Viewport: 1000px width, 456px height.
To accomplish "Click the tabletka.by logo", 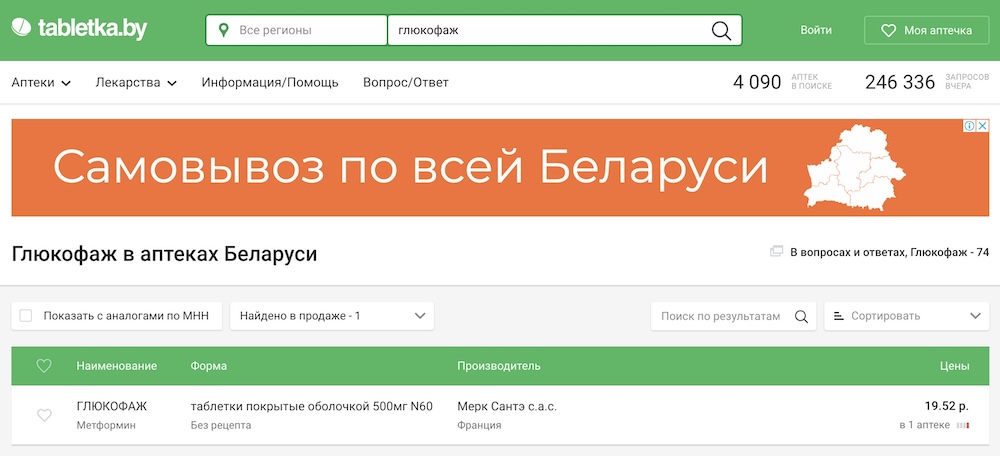I will [x=79, y=30].
